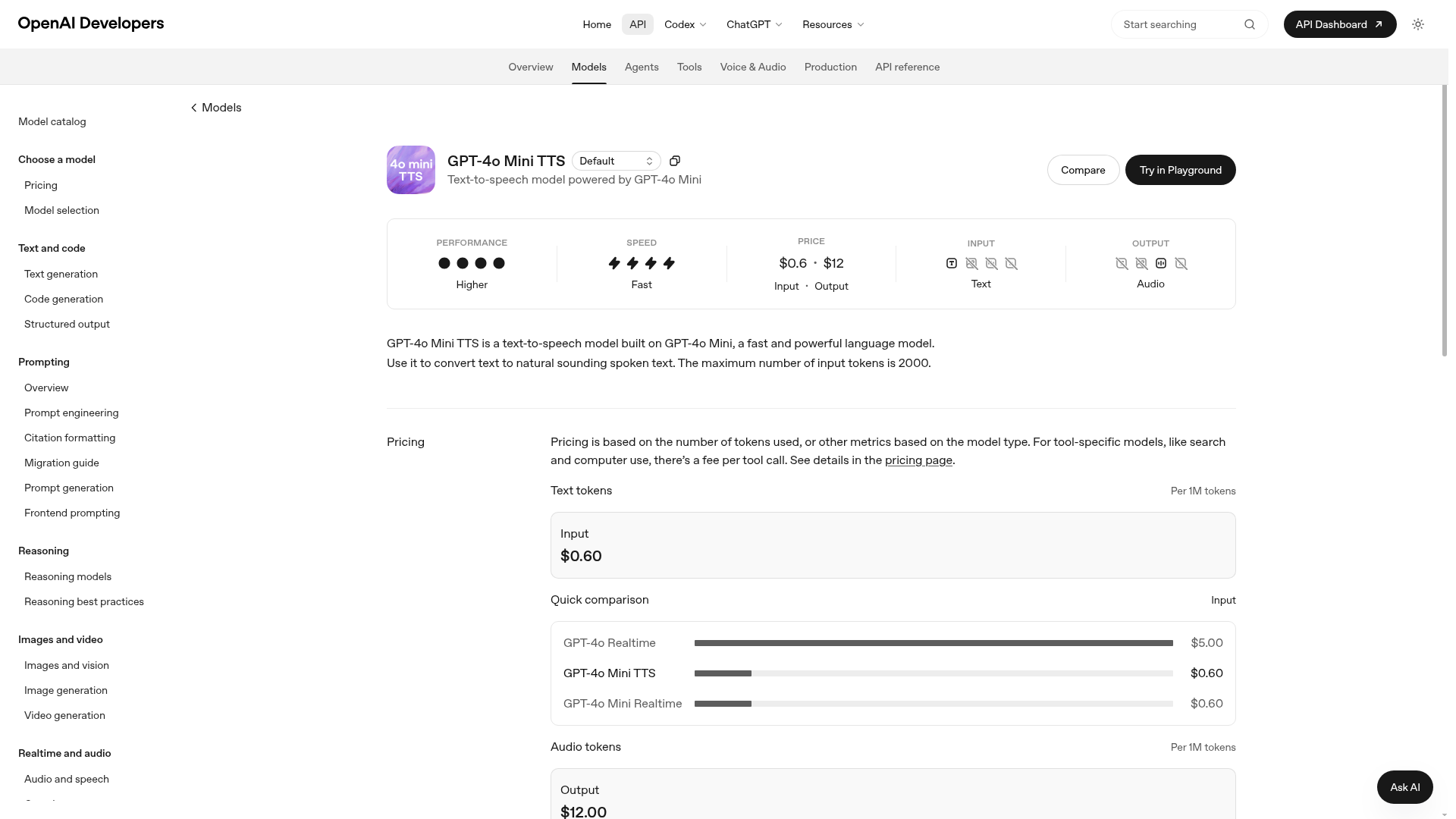Open Pricing in the sidebar

coord(41,185)
